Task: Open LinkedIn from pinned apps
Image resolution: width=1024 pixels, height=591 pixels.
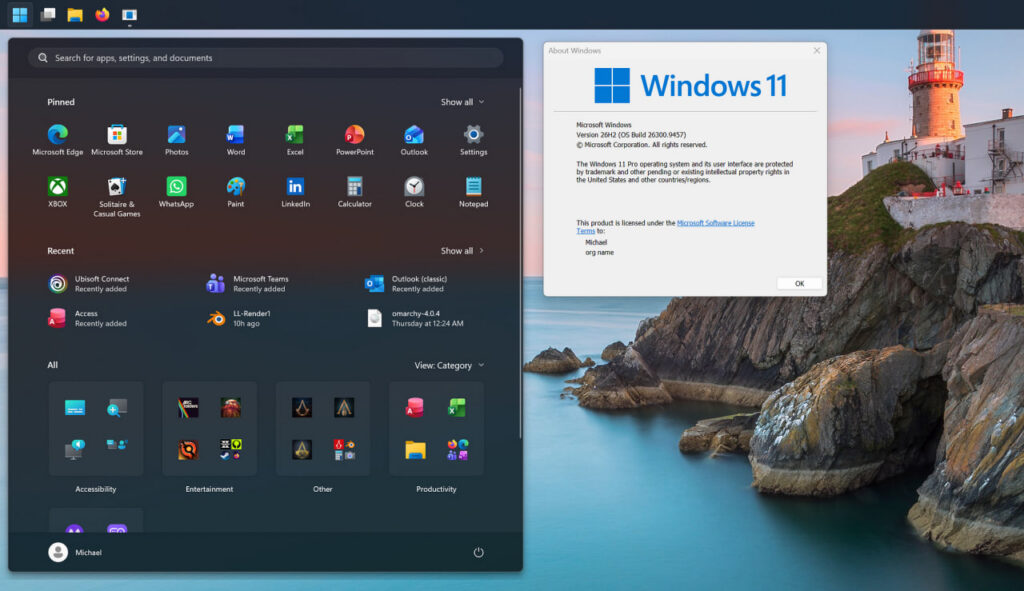Action: tap(295, 192)
